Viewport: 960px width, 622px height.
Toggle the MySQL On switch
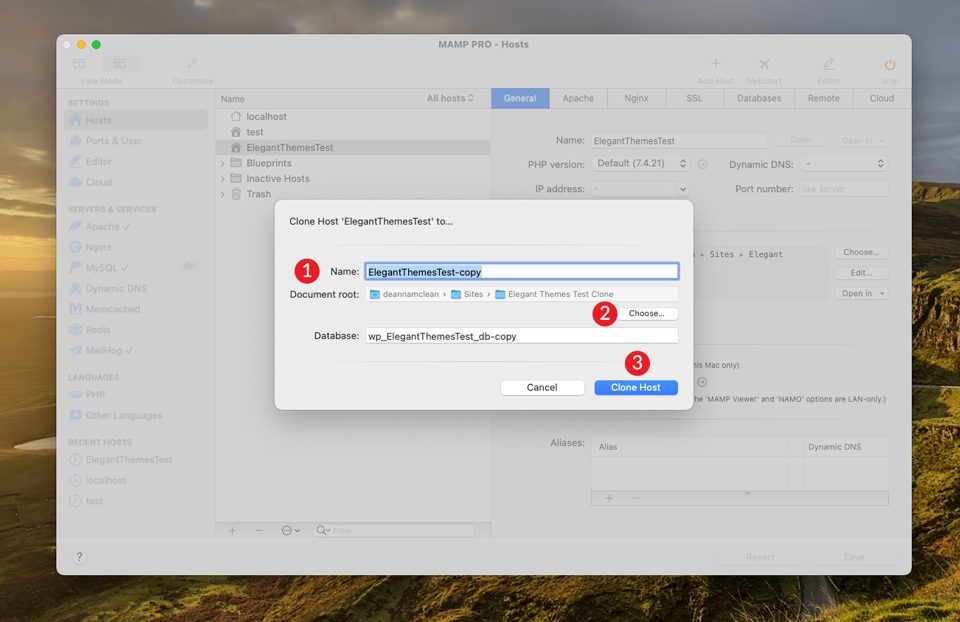click(189, 267)
